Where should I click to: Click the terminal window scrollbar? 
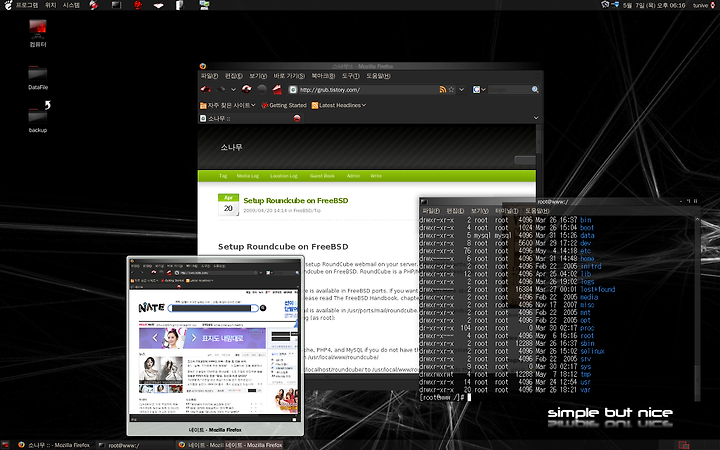[697, 308]
